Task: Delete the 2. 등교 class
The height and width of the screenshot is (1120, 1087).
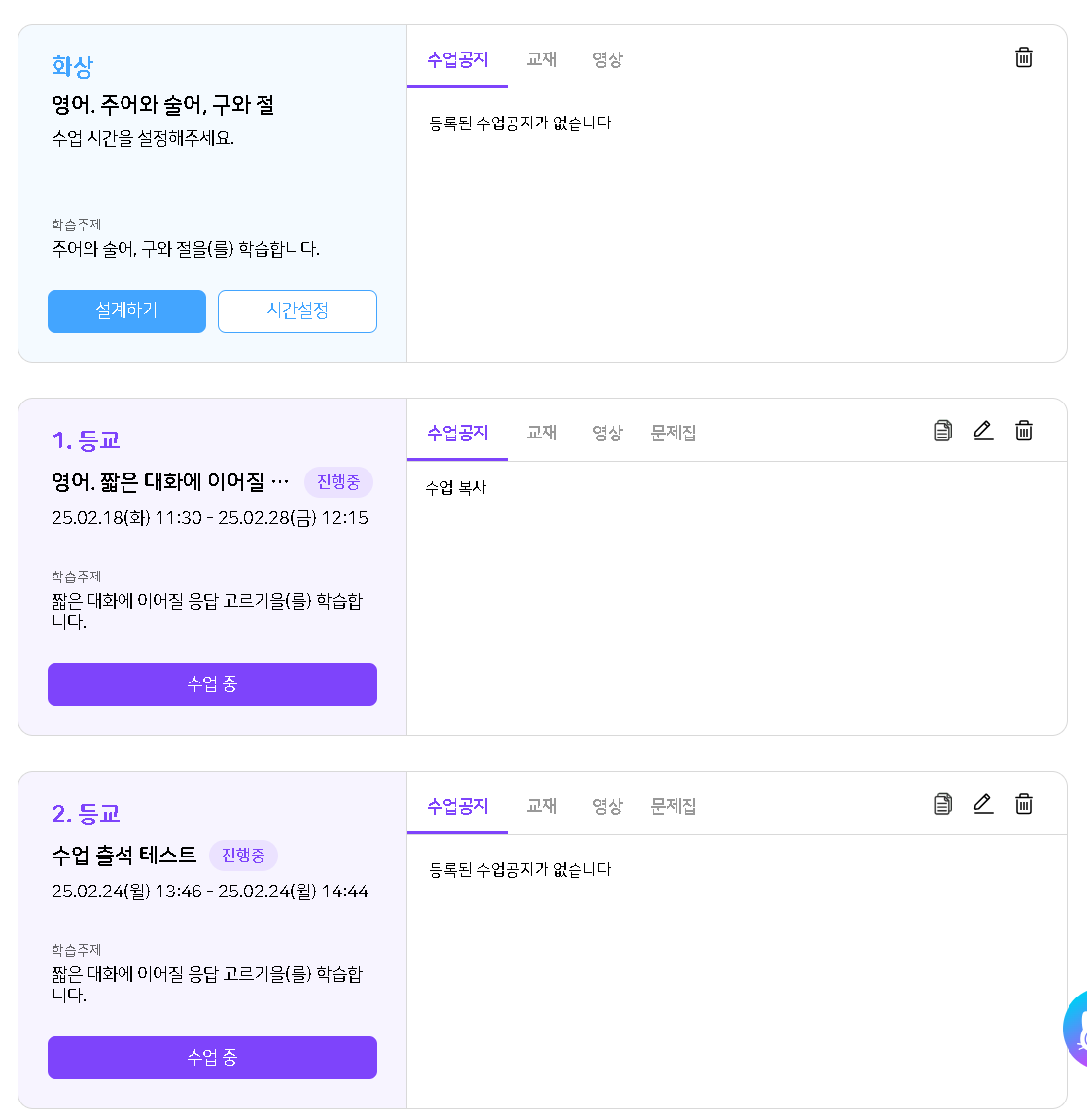Action: [1023, 804]
